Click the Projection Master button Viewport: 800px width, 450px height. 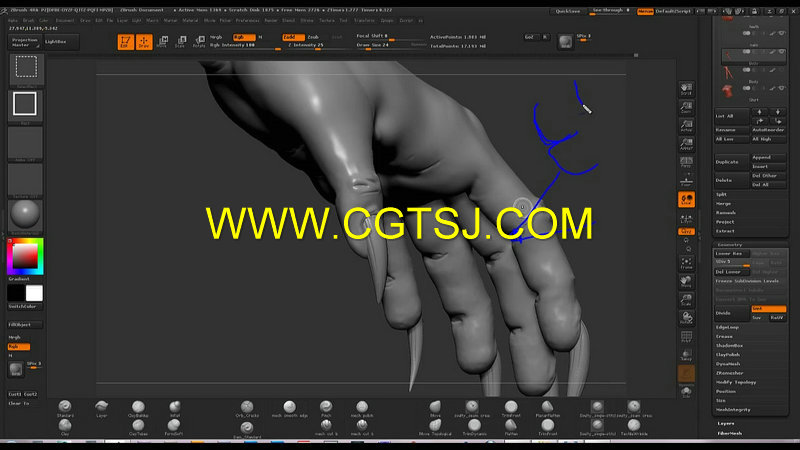24,42
